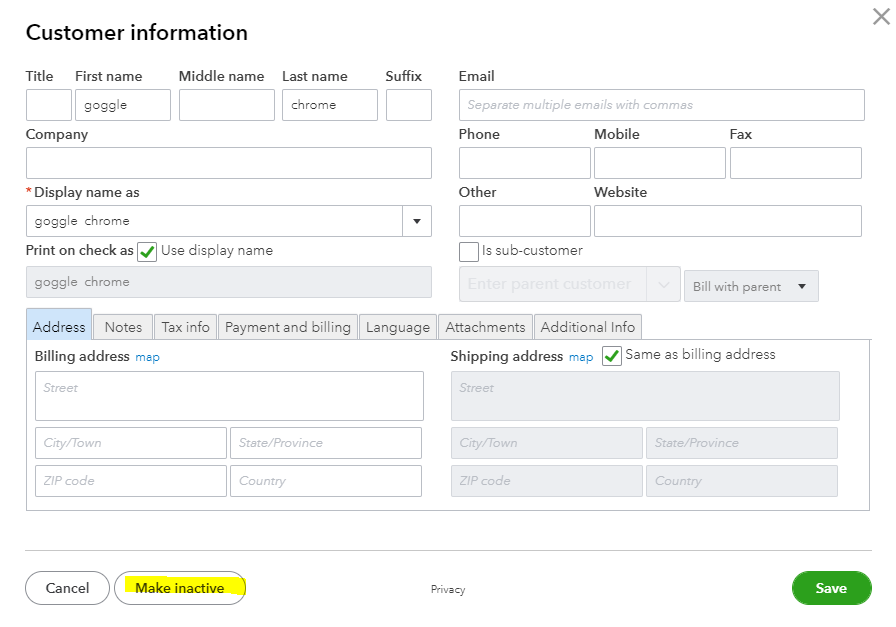The image size is (896, 627).
Task: Go to the Attachments tab
Action: pyautogui.click(x=485, y=327)
